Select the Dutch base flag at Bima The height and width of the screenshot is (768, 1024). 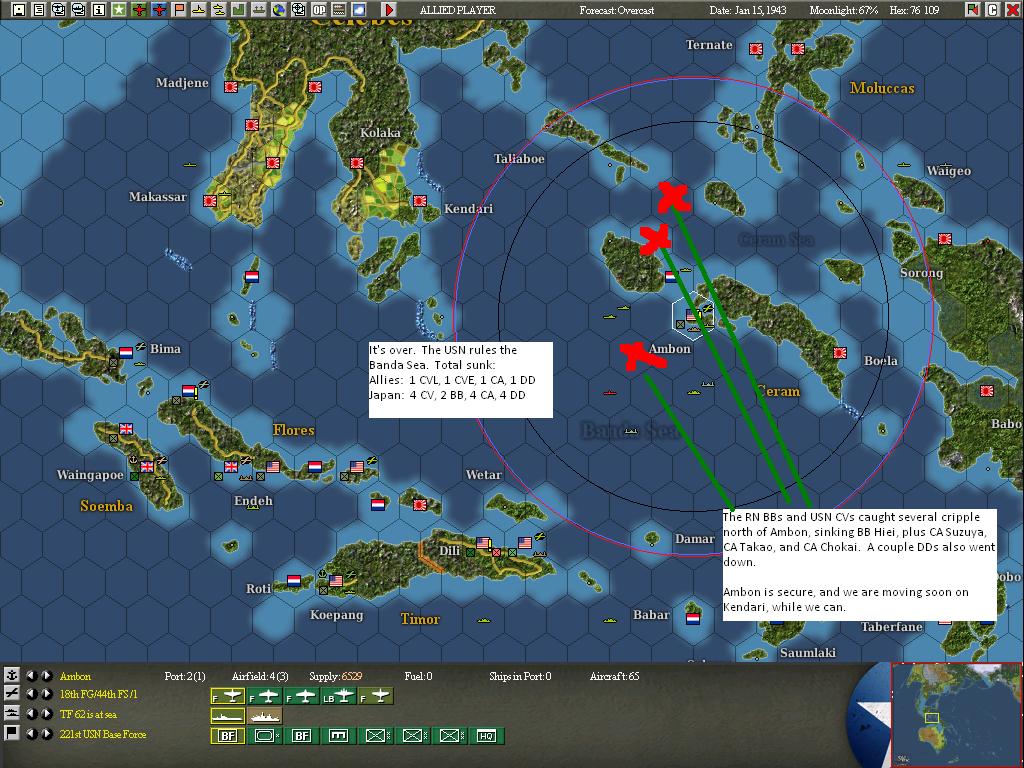(x=126, y=353)
